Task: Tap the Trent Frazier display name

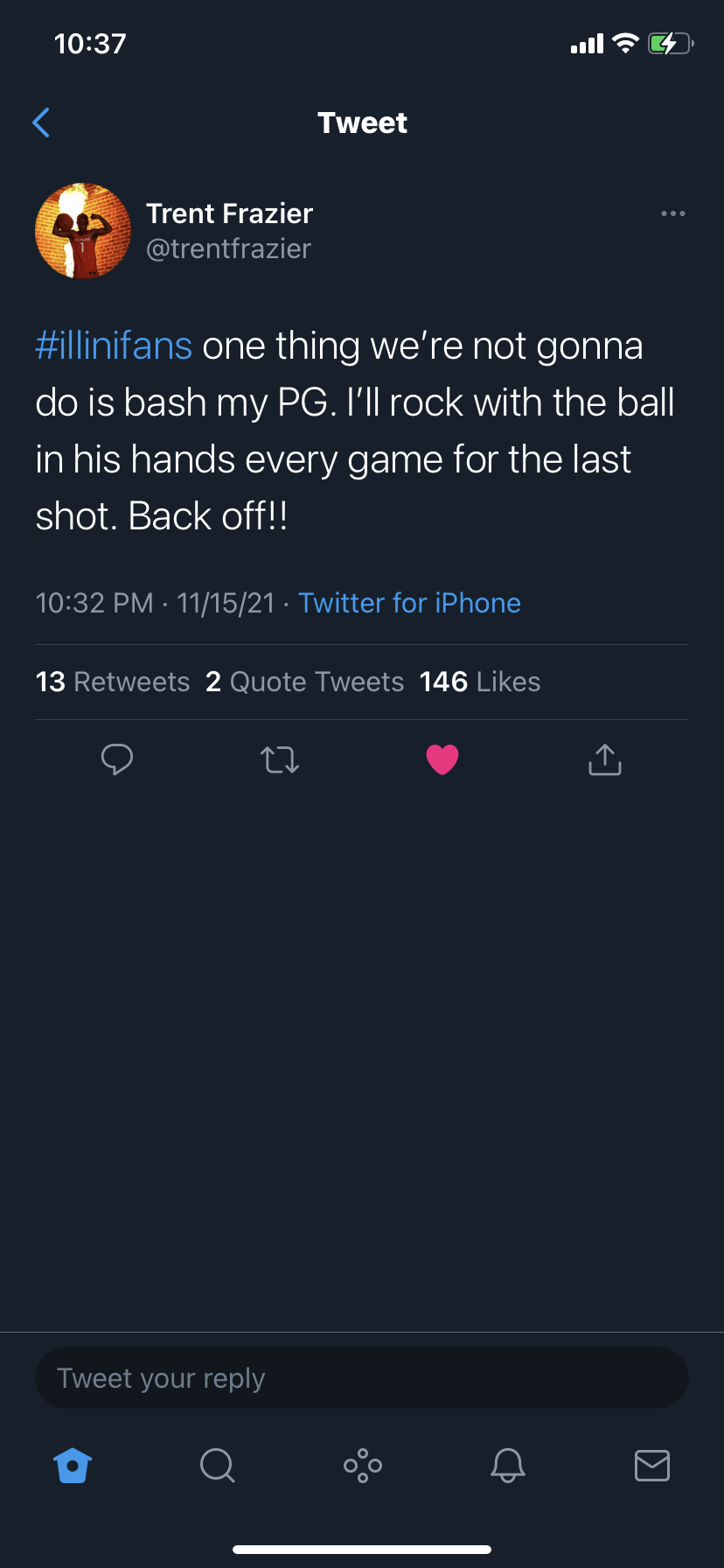Action: pos(229,213)
